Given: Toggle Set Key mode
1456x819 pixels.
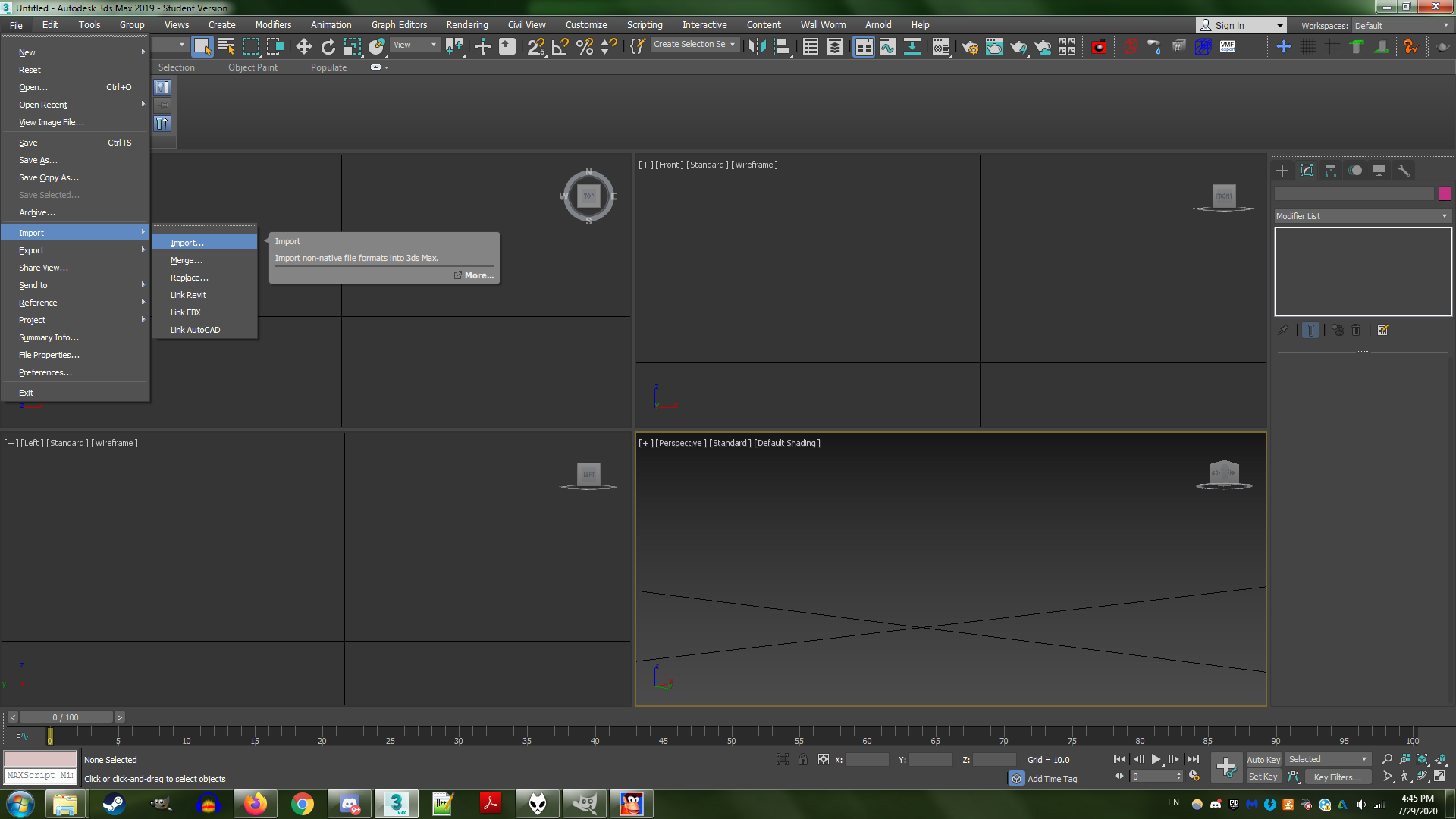Looking at the screenshot, I should point(1263,777).
